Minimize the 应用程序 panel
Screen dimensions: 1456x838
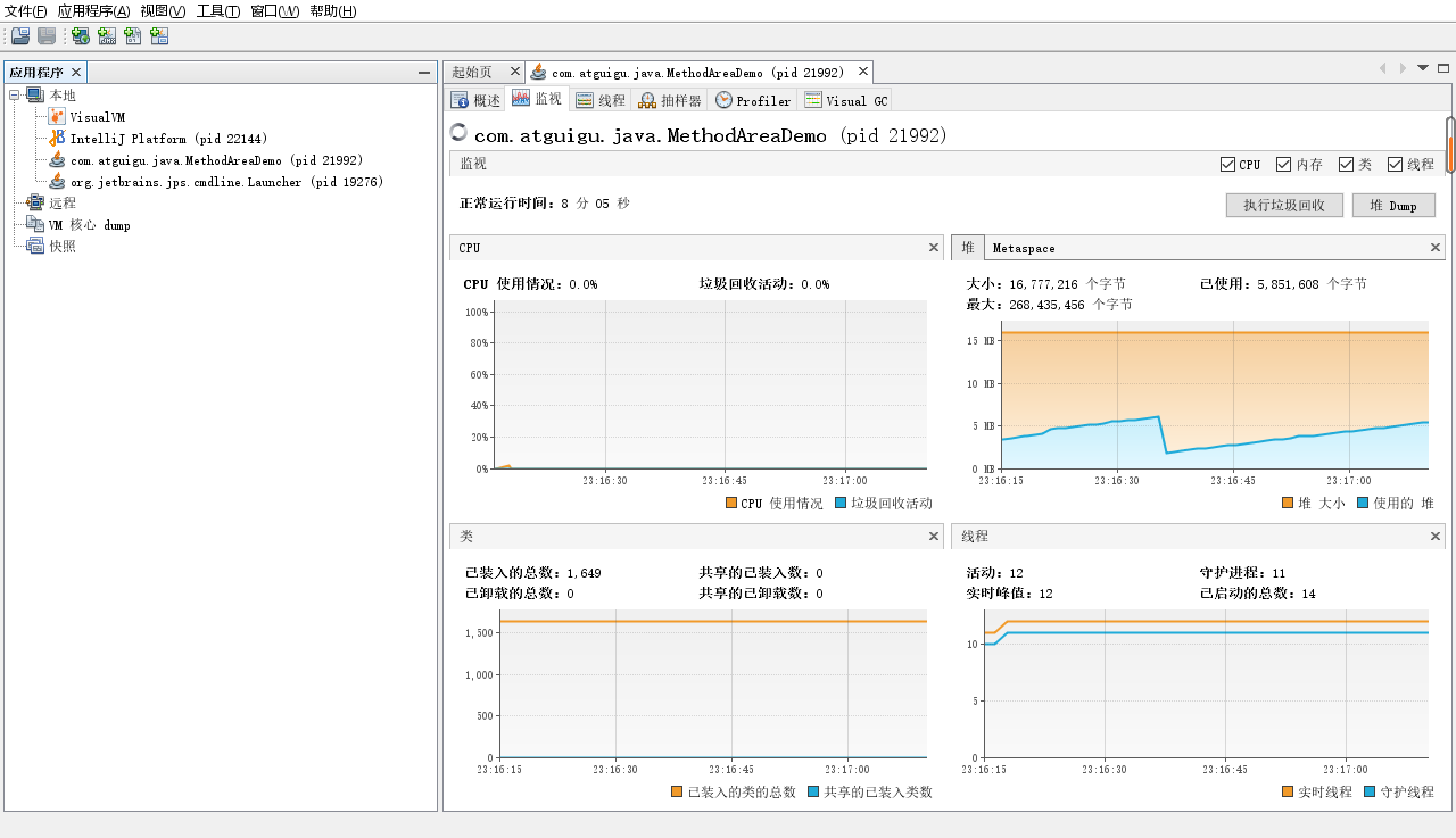[424, 73]
